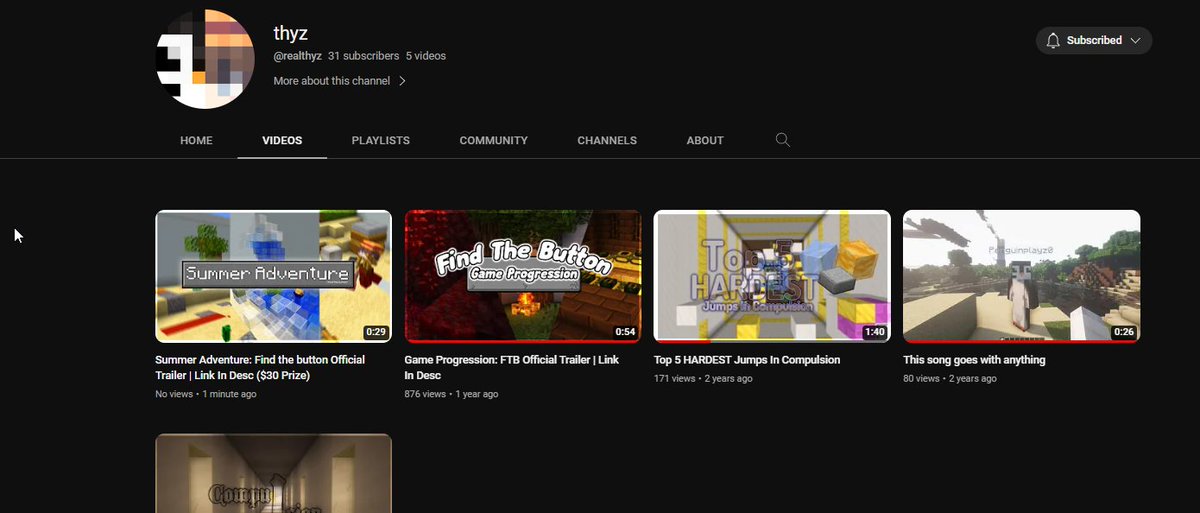The width and height of the screenshot is (1200, 513).
Task: Expand the Subscribed dropdown arrow
Action: (x=1135, y=41)
